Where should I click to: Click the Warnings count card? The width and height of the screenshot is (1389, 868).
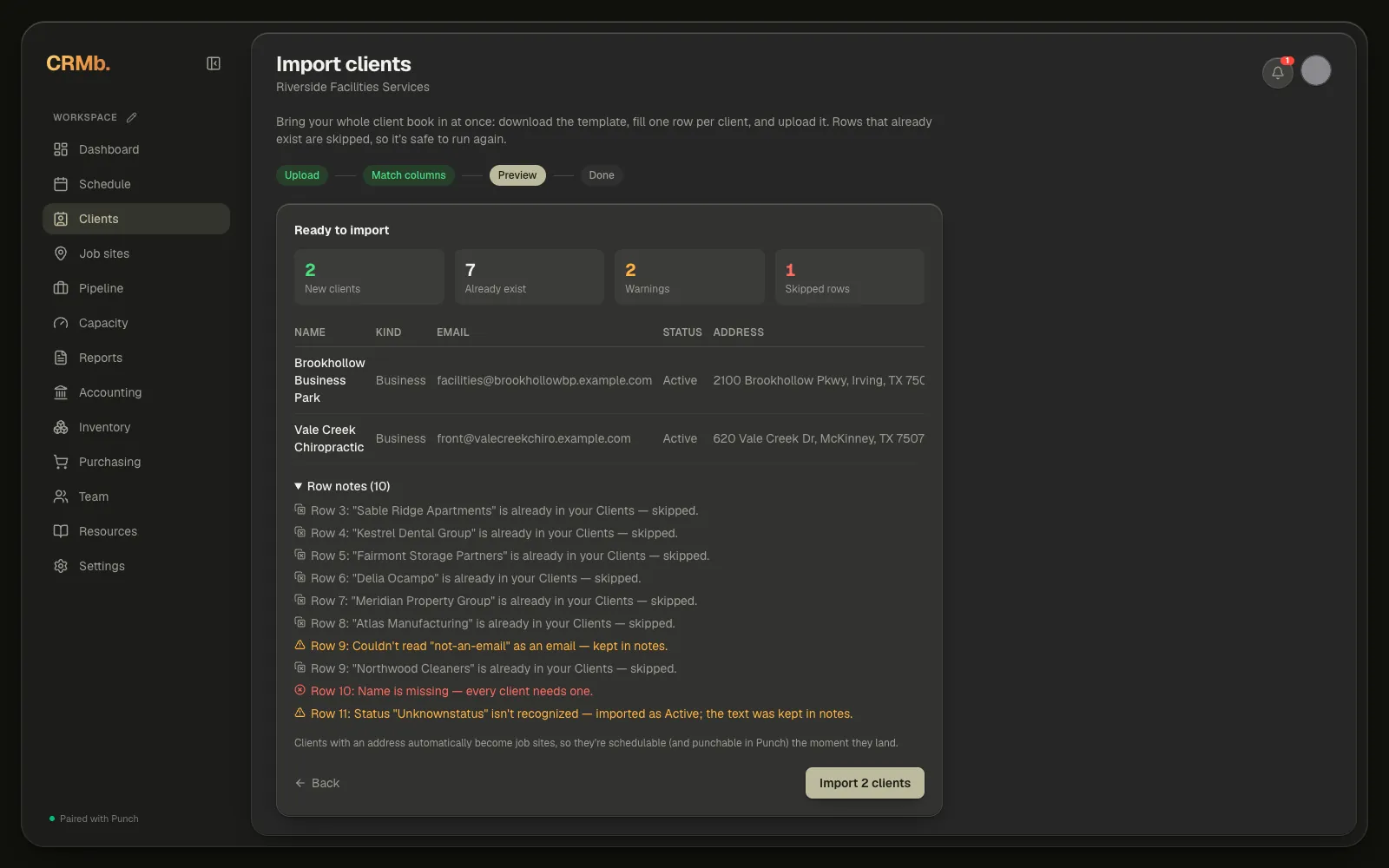(689, 277)
